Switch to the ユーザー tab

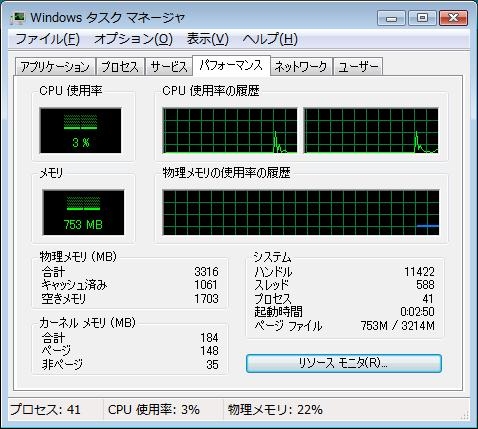click(x=358, y=67)
